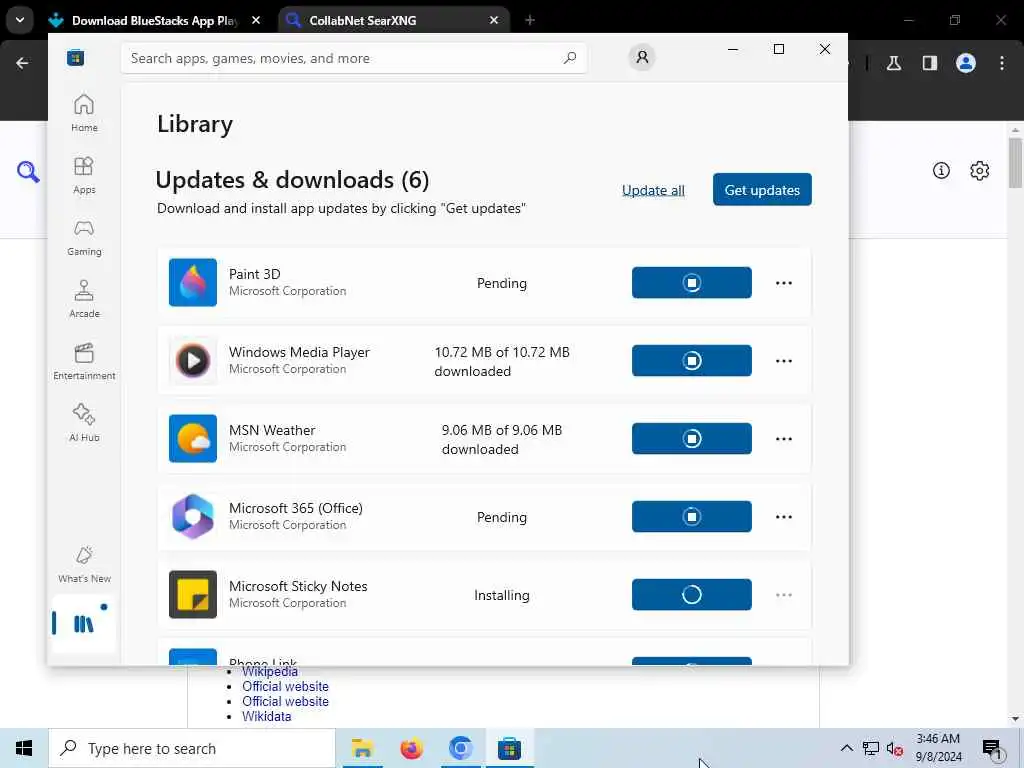Viewport: 1024px width, 768px height.
Task: Click the MSN Weather app icon
Action: [193, 438]
